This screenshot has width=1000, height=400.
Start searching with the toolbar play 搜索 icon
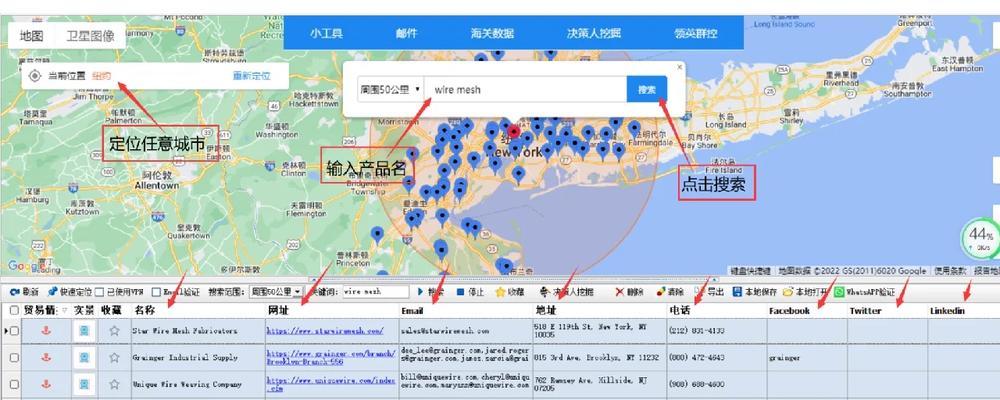(x=420, y=292)
